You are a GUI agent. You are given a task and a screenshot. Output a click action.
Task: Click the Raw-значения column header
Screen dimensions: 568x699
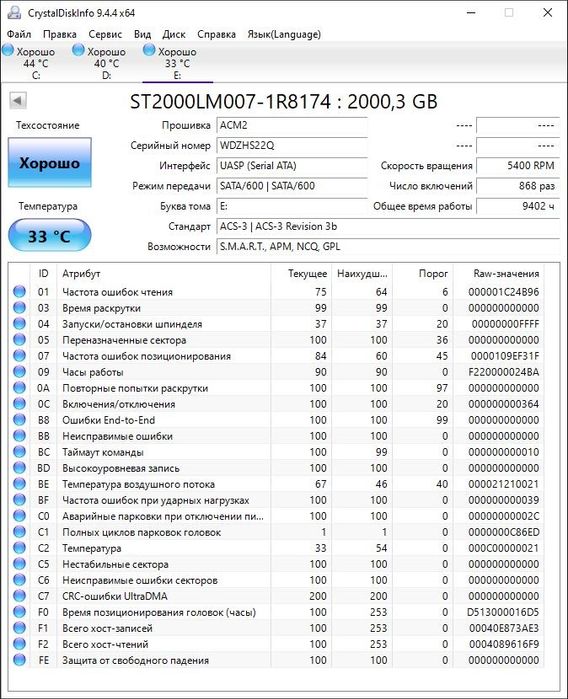click(x=498, y=273)
